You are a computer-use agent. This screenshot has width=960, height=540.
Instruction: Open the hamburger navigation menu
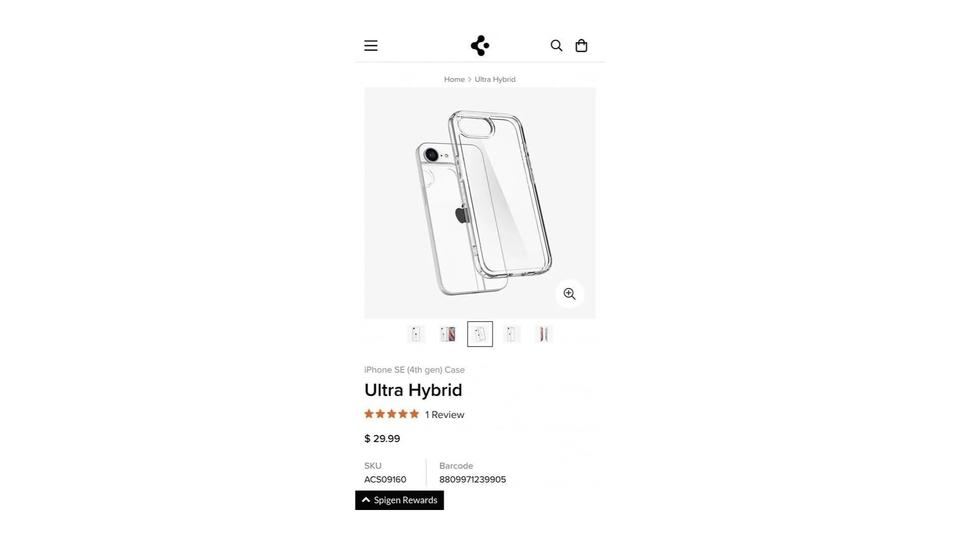coord(370,45)
